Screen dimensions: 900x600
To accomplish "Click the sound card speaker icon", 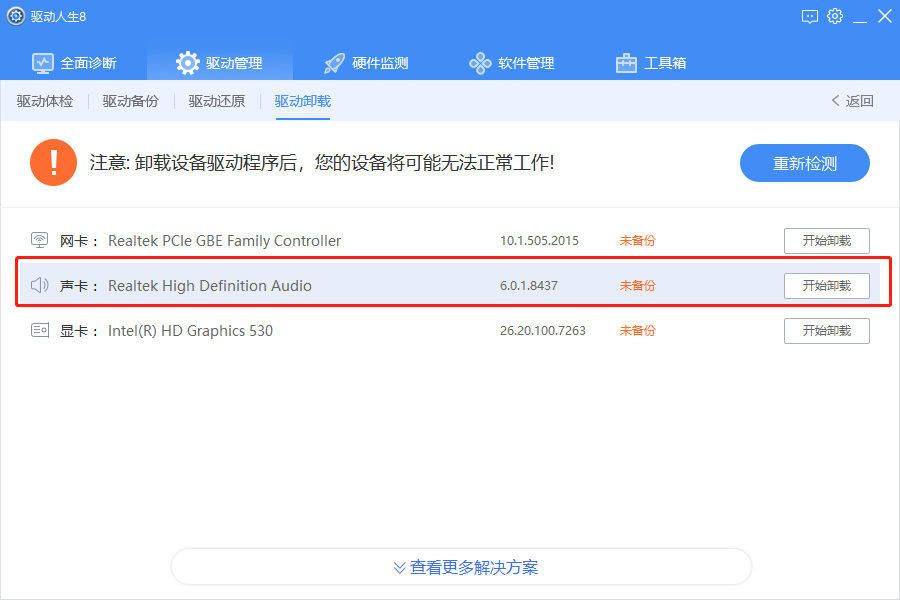I will [x=40, y=285].
